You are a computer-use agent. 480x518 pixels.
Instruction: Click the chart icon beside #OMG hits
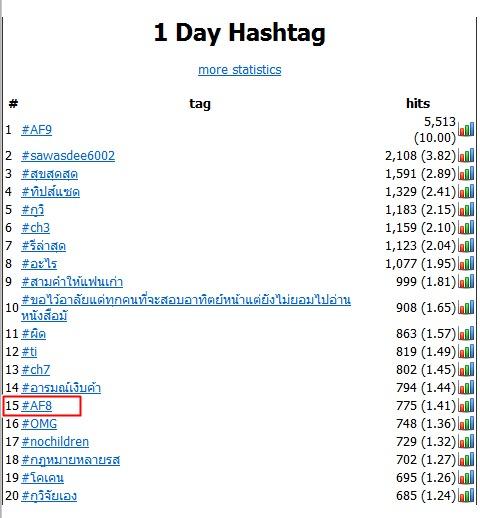coord(466,423)
